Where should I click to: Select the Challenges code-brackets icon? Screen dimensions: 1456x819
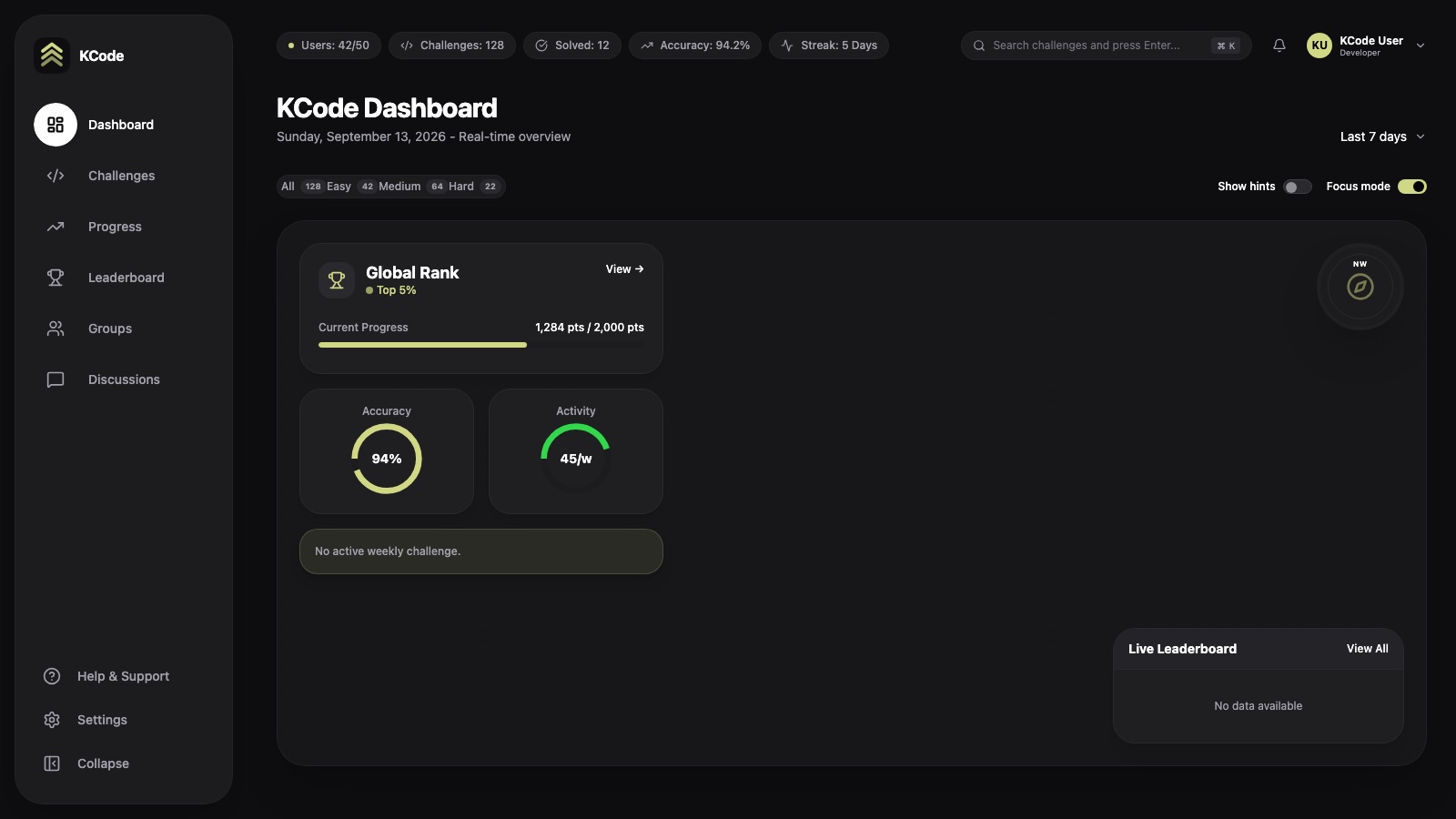pos(56,176)
